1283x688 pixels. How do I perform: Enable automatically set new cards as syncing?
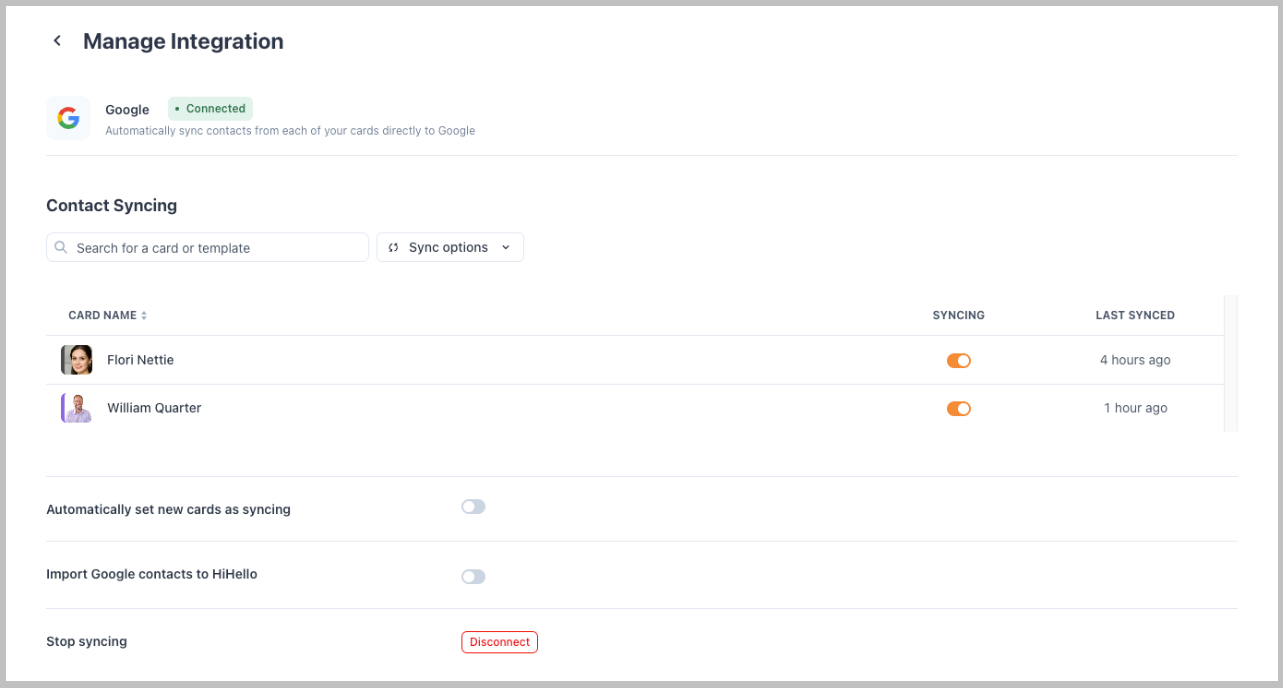click(473, 507)
